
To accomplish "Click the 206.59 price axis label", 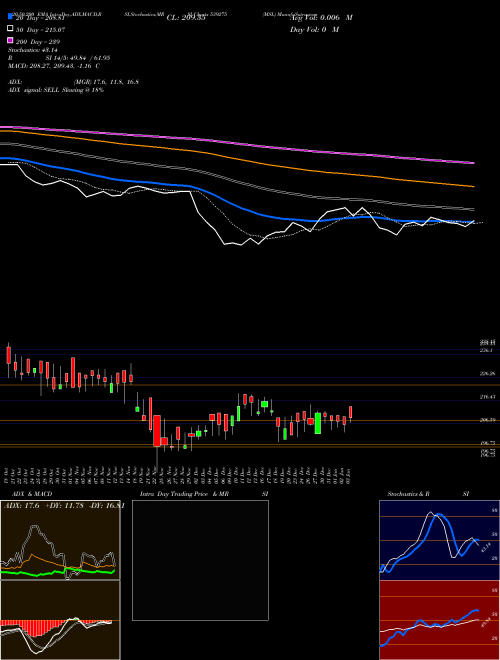I will click(488, 420).
